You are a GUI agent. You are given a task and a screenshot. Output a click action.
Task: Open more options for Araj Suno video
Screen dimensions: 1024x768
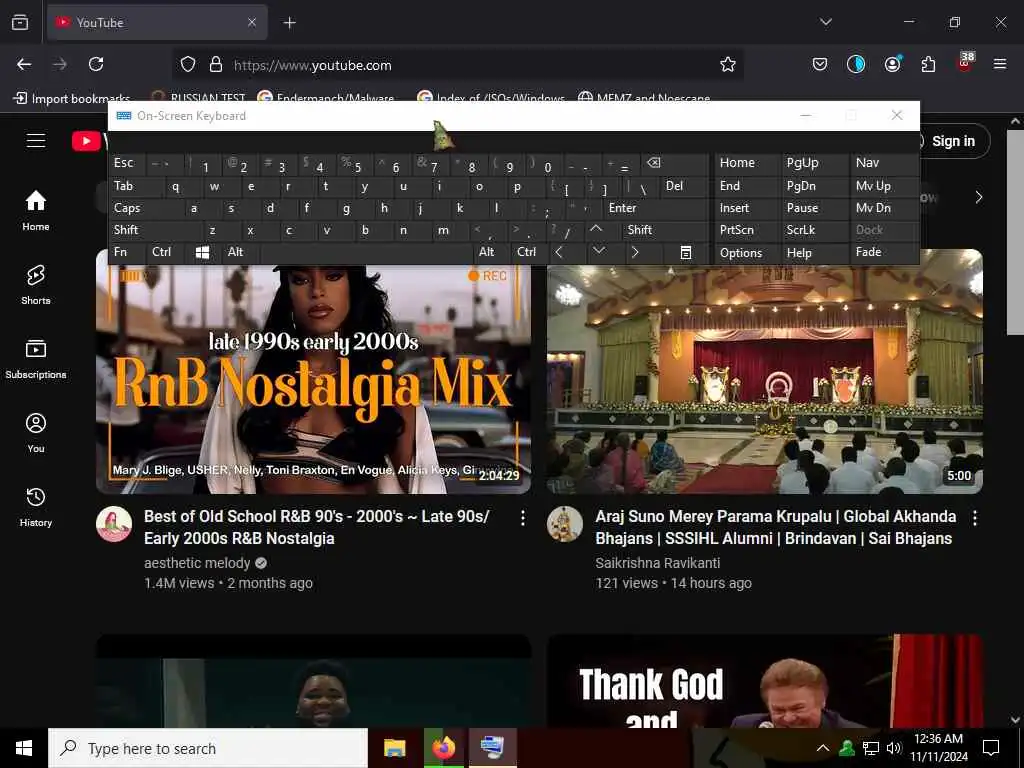974,518
